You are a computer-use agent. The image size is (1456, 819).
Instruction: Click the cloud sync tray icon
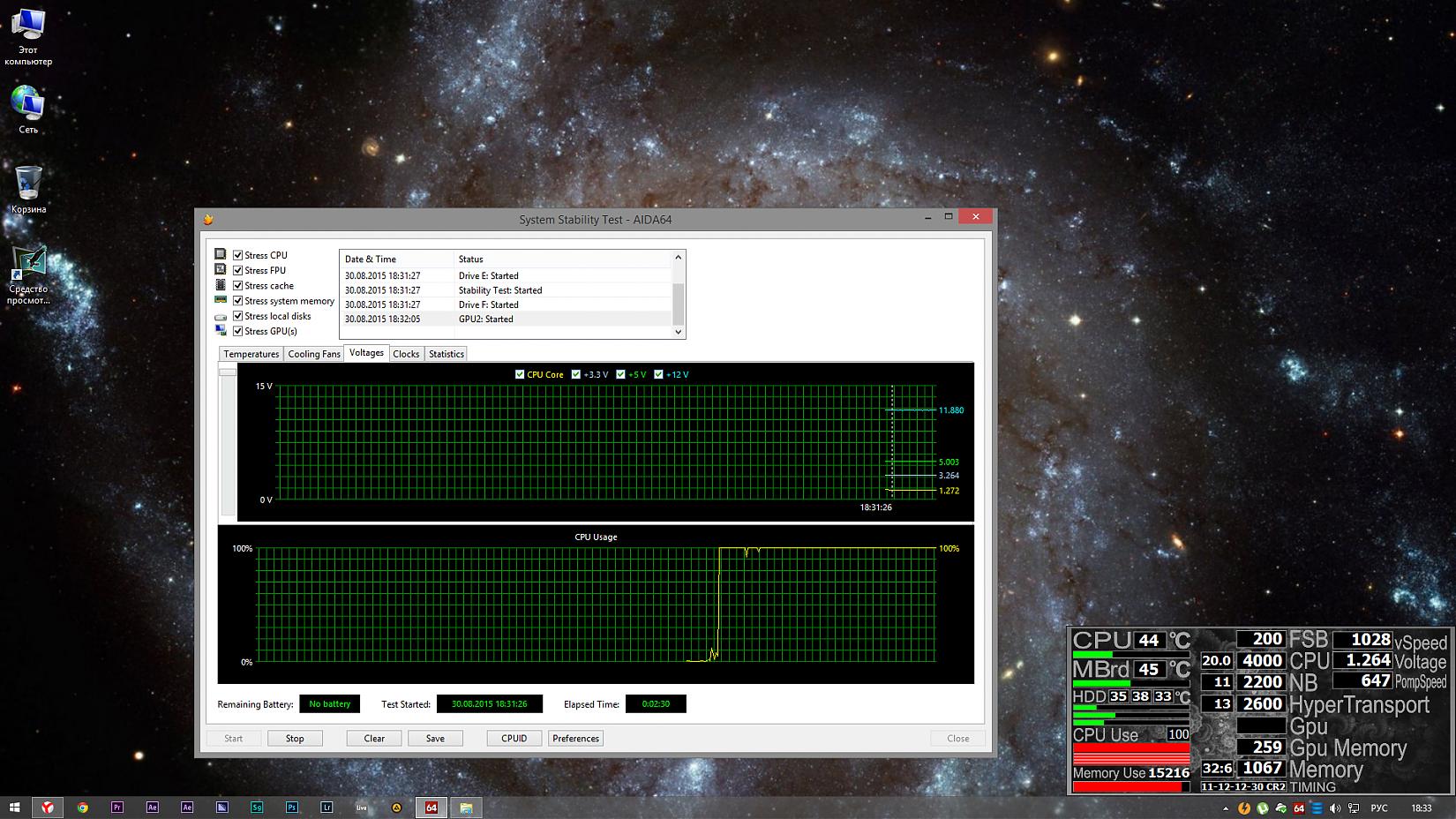(1280, 808)
